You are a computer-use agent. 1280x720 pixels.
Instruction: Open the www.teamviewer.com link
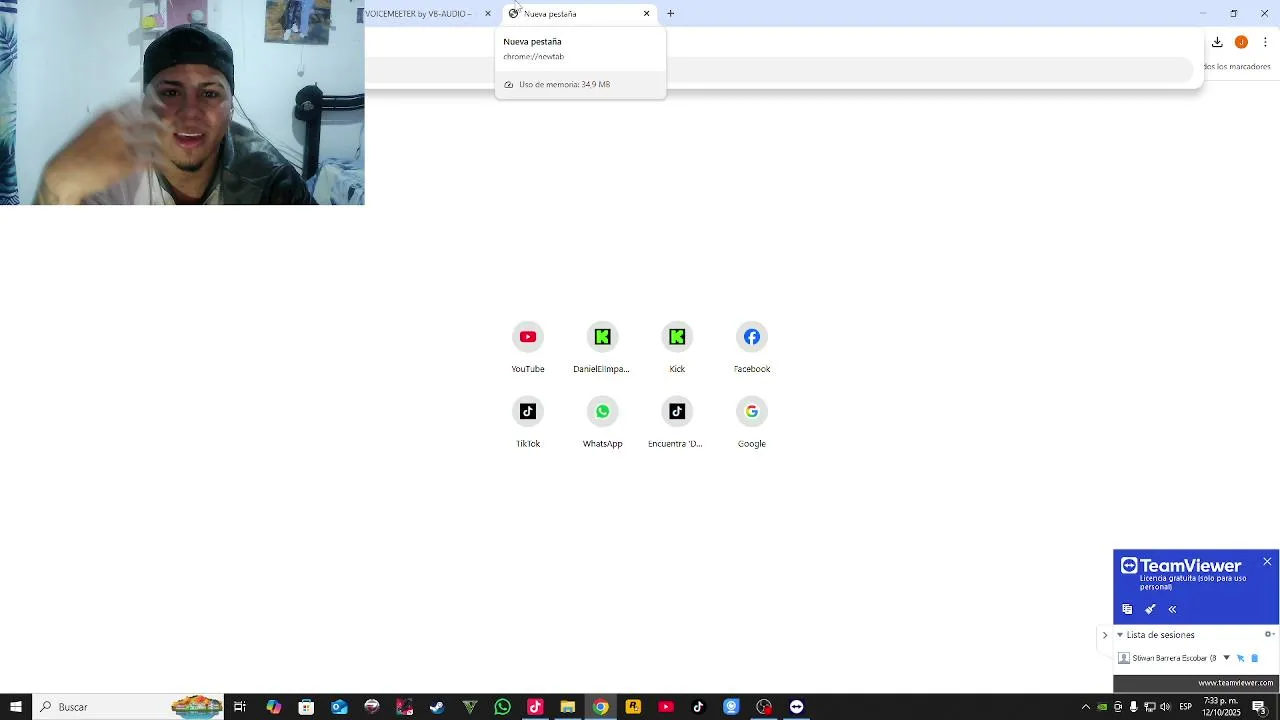[1236, 683]
